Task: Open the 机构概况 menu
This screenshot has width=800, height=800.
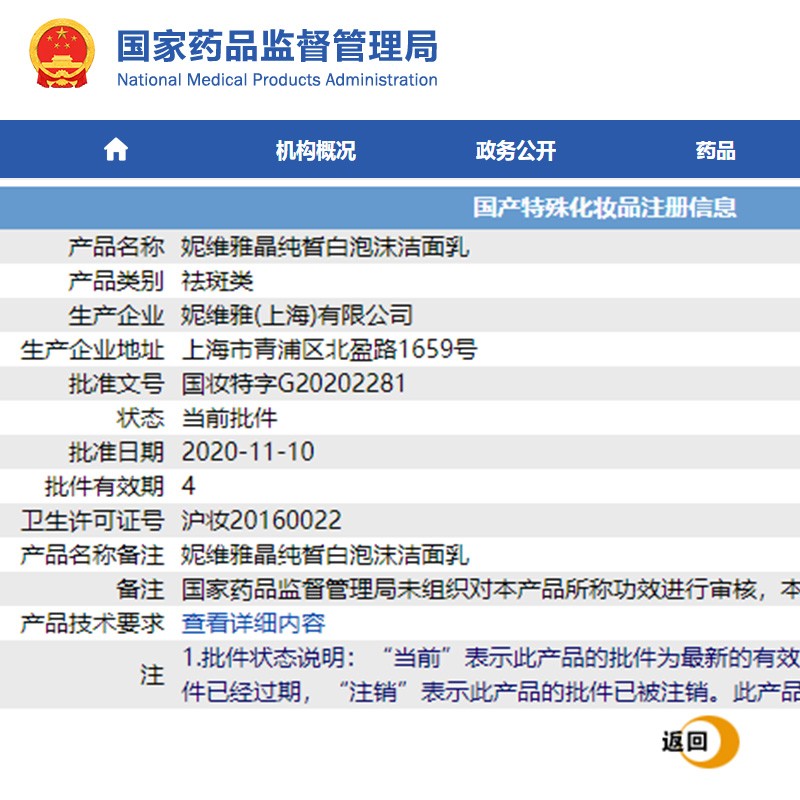Action: 315,151
